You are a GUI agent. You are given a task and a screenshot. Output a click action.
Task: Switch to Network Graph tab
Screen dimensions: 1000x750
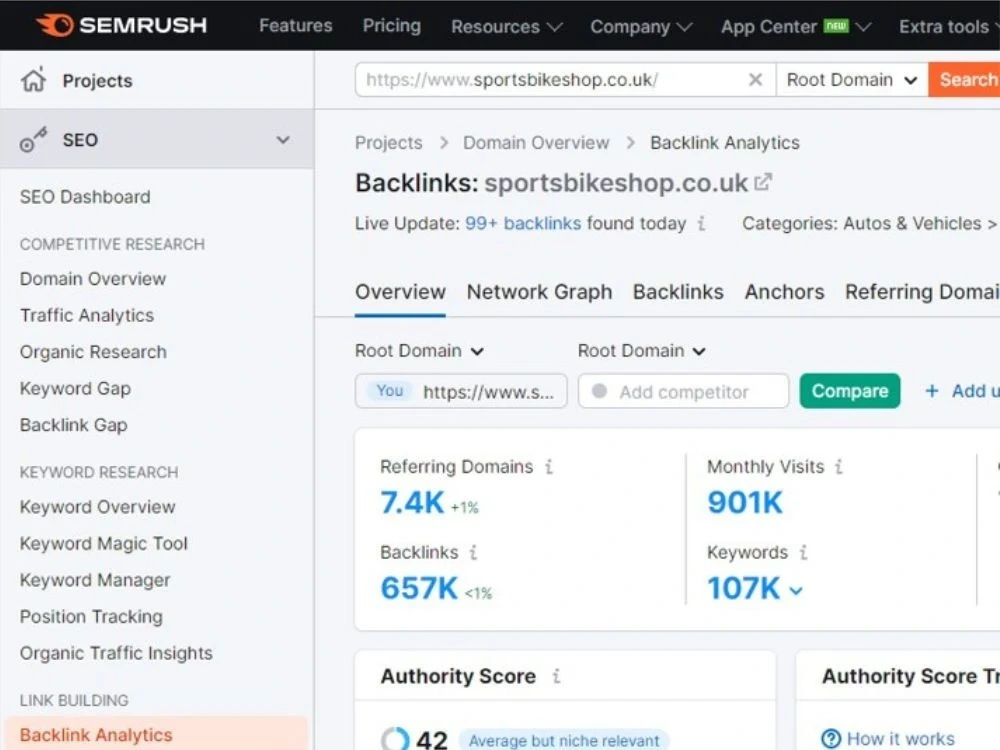tap(540, 292)
